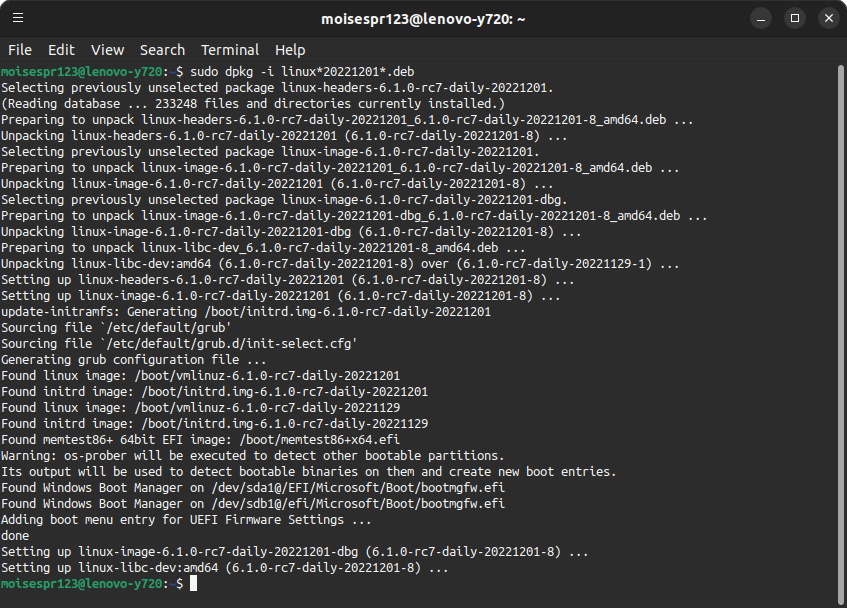Screen dimensions: 847x608
Task: Open the Terminal menu
Action: point(230,50)
